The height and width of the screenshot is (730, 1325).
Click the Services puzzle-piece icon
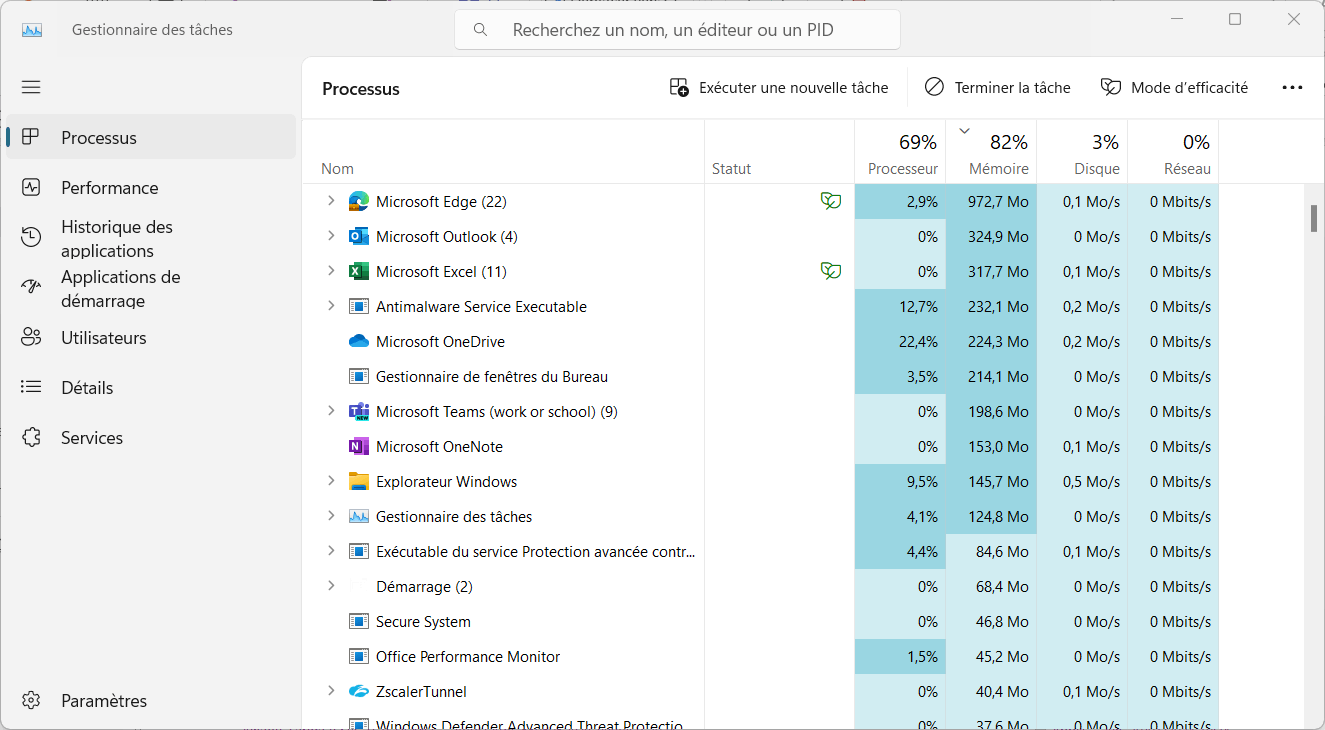tap(31, 437)
